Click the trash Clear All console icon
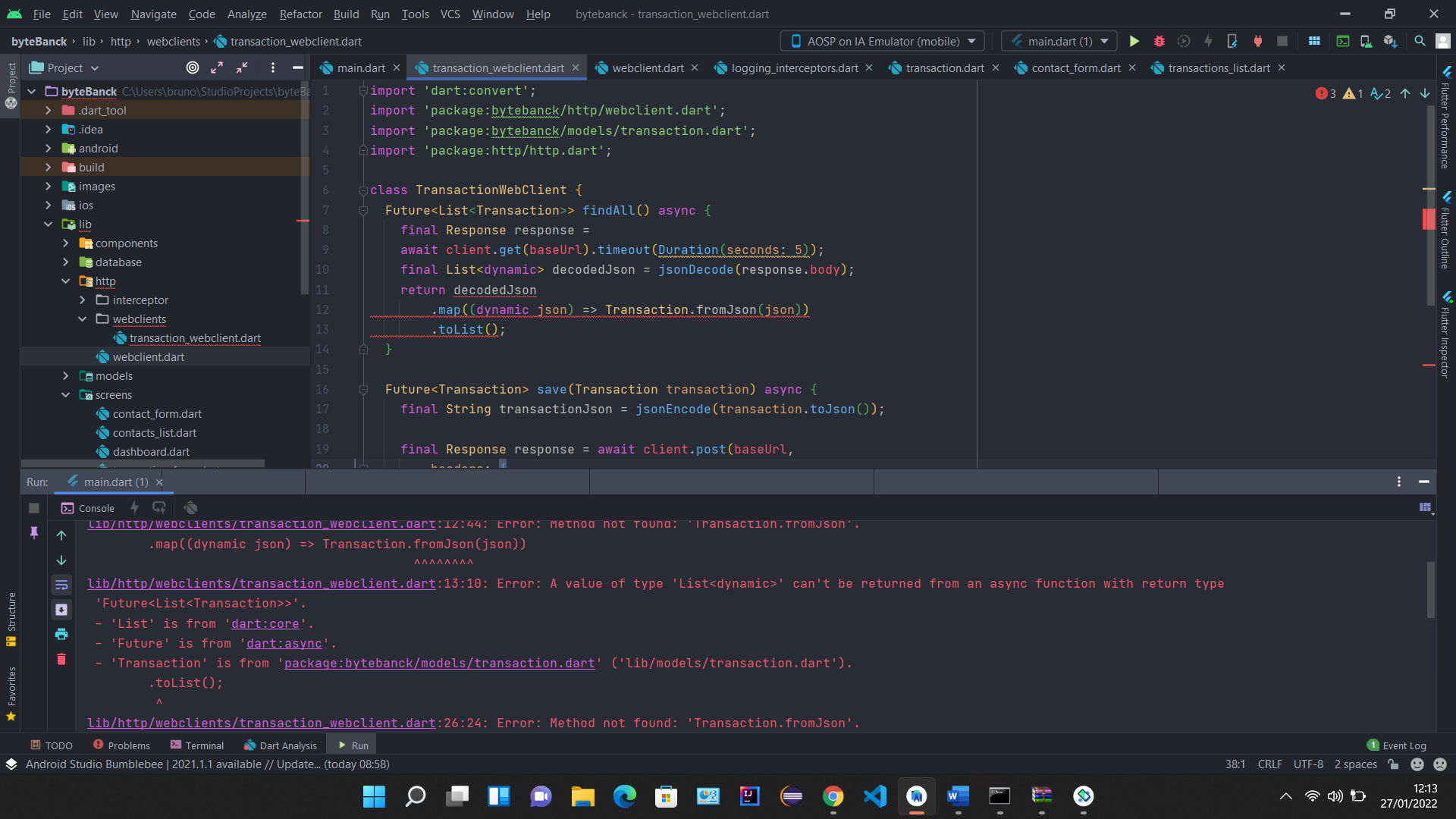The image size is (1456, 819). tap(61, 659)
